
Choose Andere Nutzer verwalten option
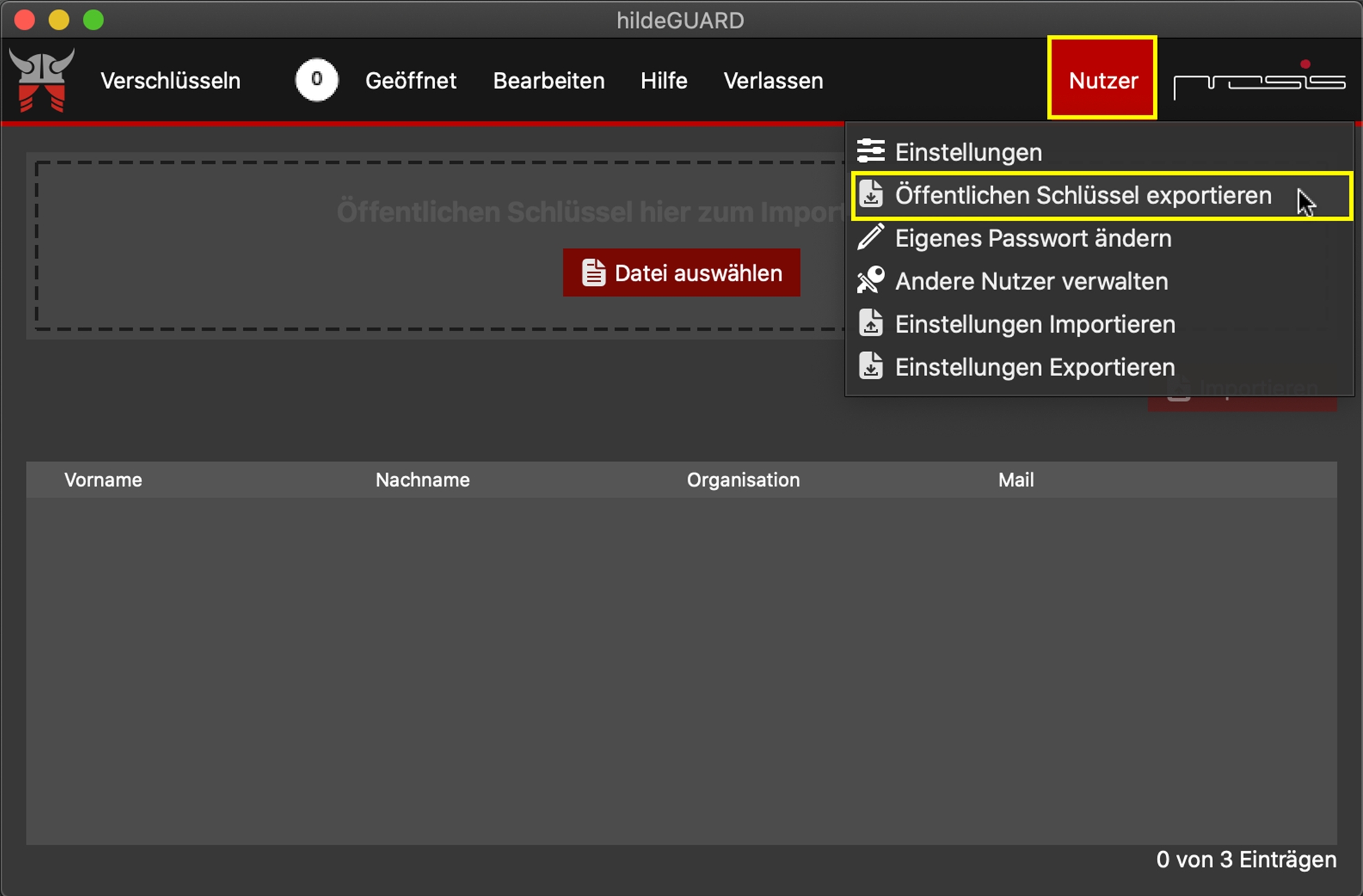[1031, 281]
